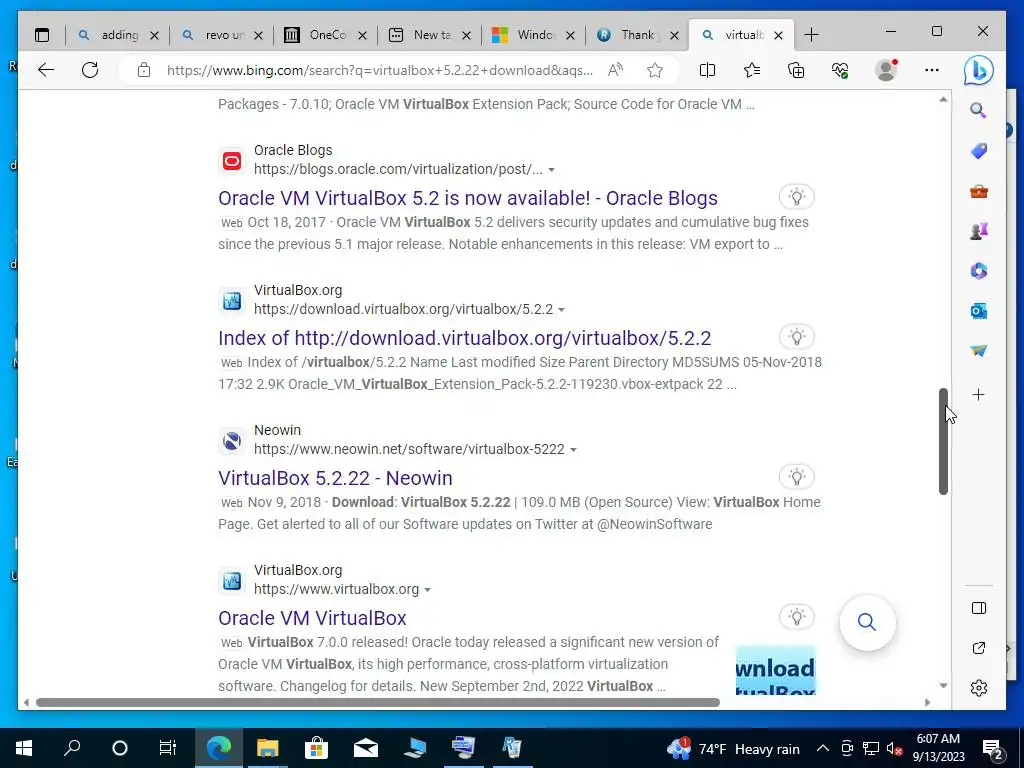Toggle the sidebar panel layout icon
This screenshot has height=768, width=1024.
(978, 608)
